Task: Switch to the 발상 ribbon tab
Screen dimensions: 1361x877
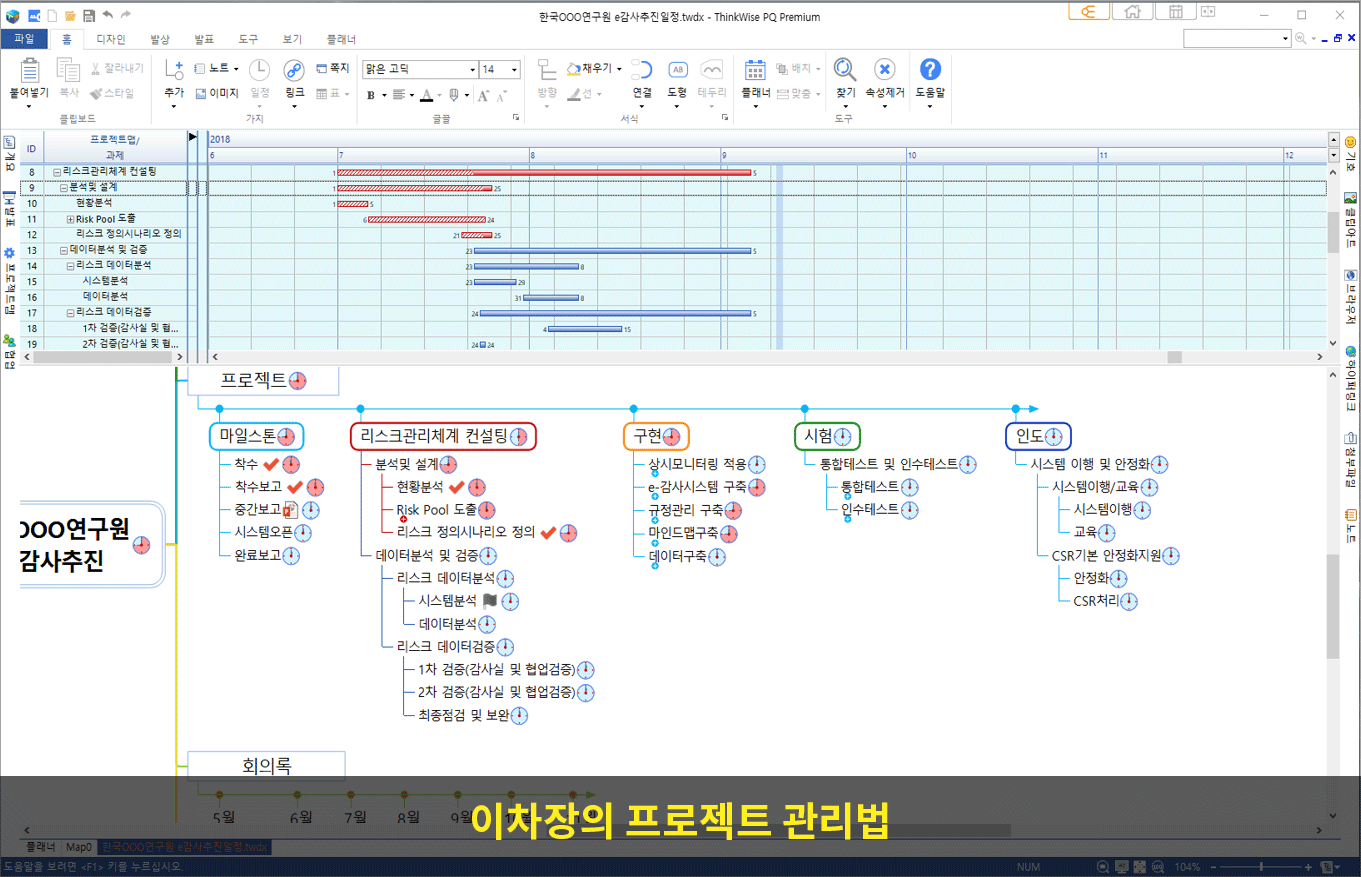Action: pos(160,39)
